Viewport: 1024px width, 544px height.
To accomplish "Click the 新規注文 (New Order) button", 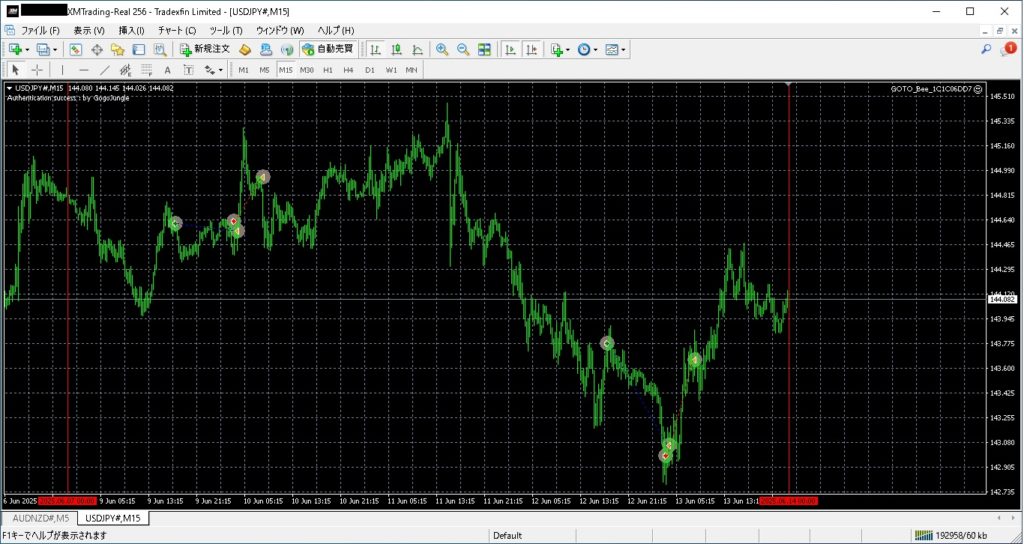I will pyautogui.click(x=205, y=49).
